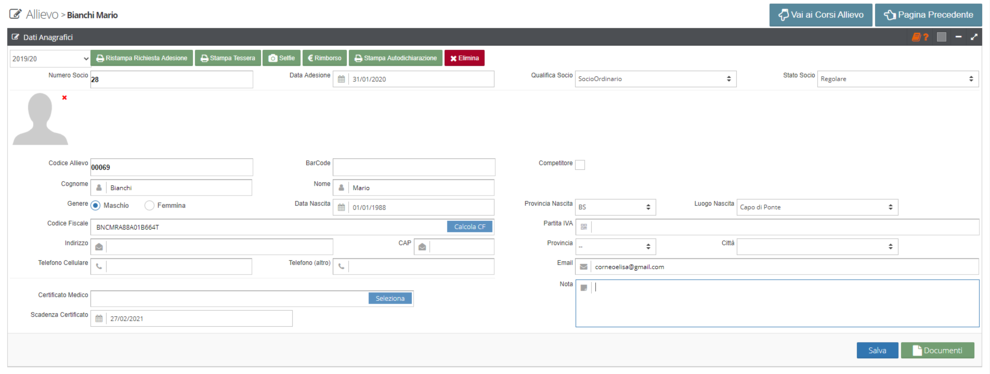Viewport: 990px width, 374px height.
Task: Click the gray square icon in panel header
Action: pyautogui.click(x=941, y=37)
